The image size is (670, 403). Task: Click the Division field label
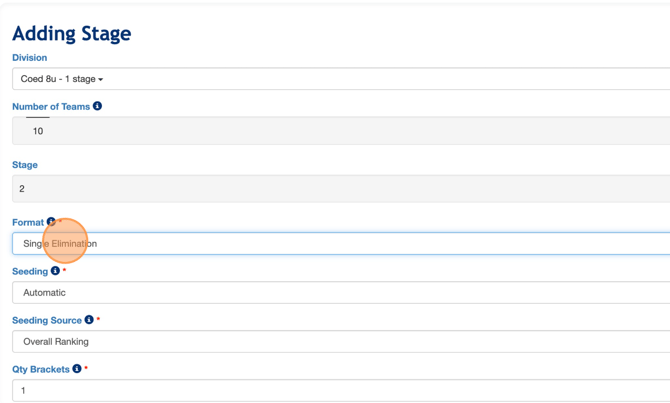(x=30, y=58)
